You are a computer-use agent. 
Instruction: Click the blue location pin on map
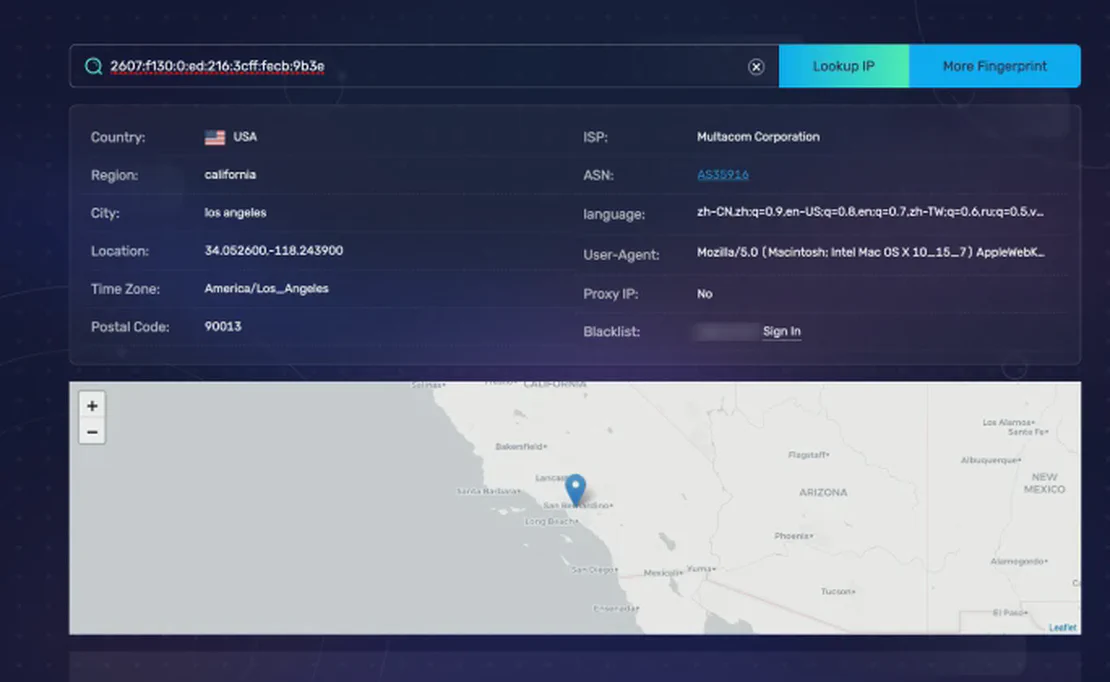pyautogui.click(x=575, y=489)
